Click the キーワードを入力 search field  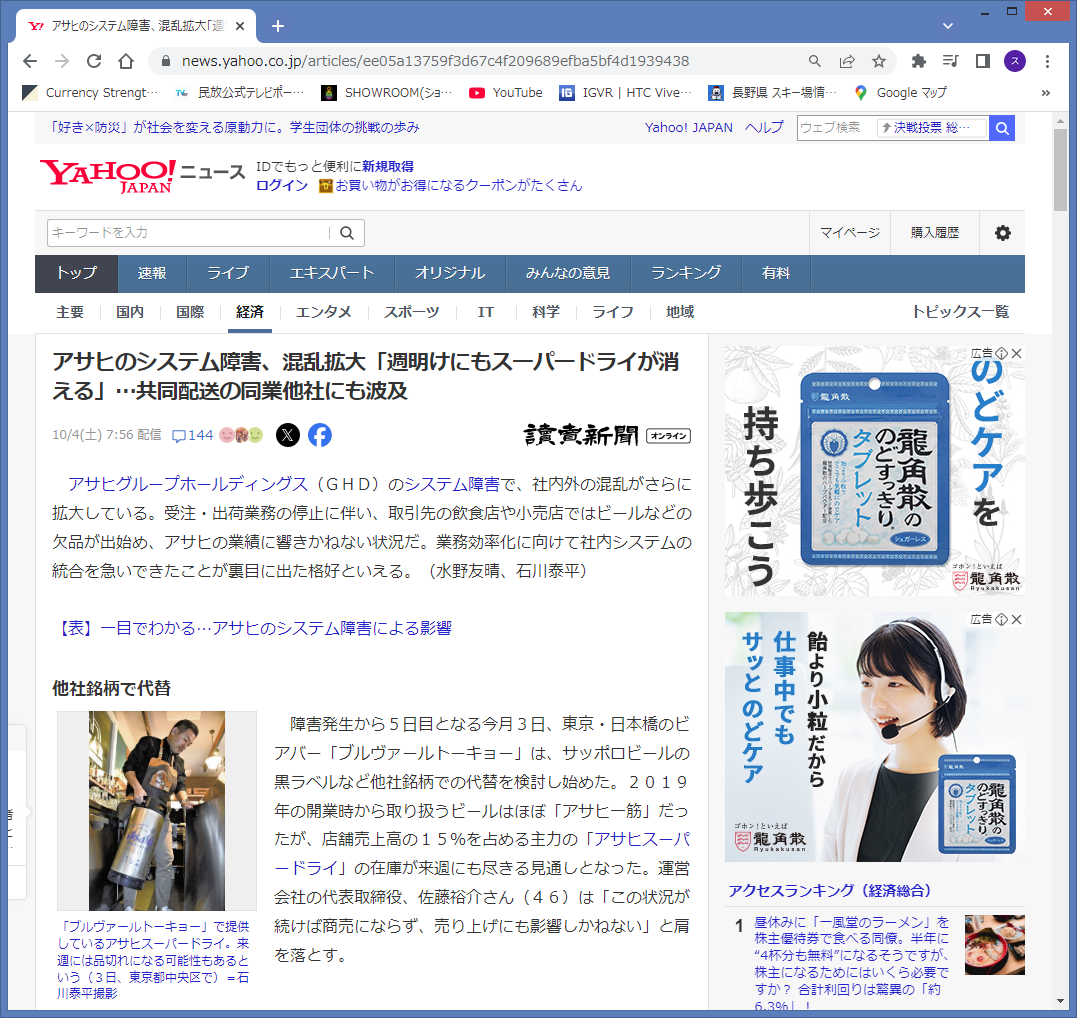pyautogui.click(x=188, y=233)
